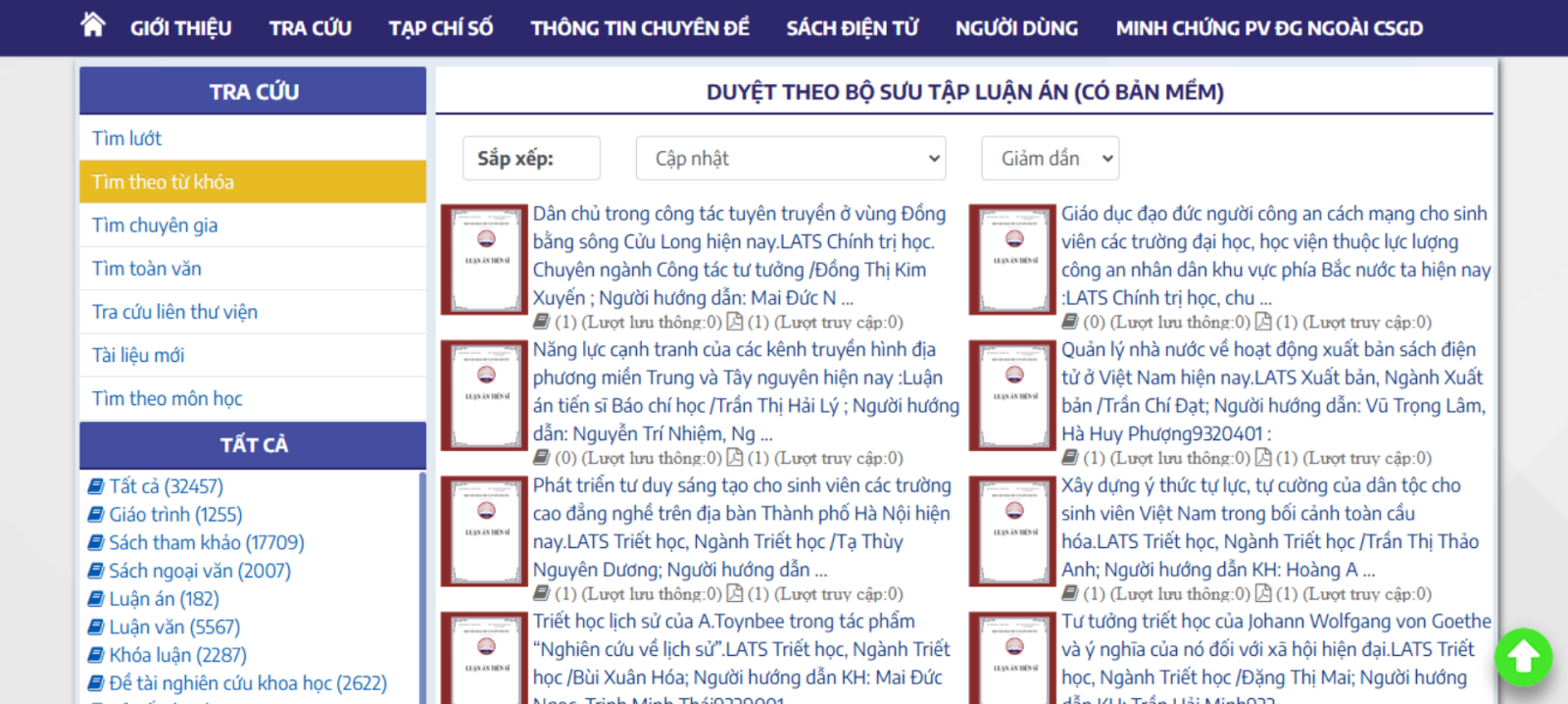This screenshot has width=1568, height=704.
Task: Open the PDF icon under Xây dựng ý thức thesis
Action: pyautogui.click(x=1263, y=593)
